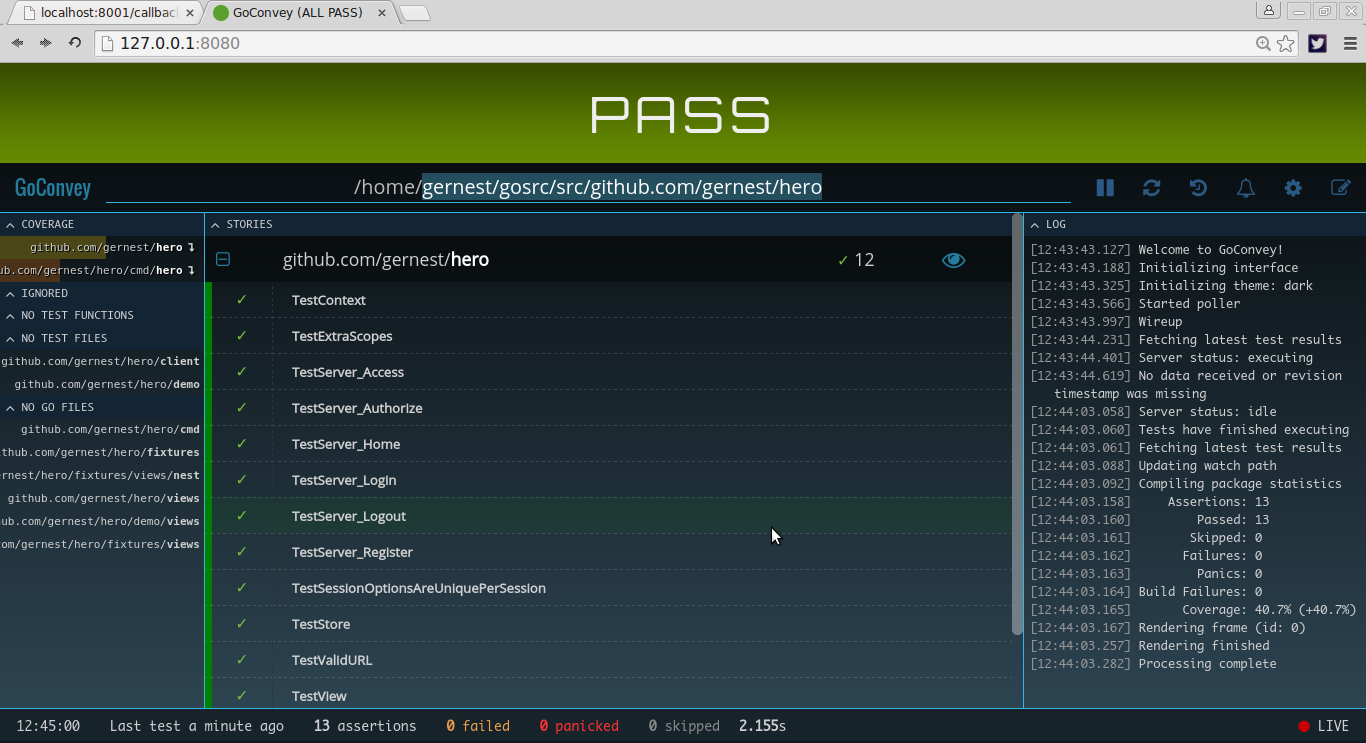The height and width of the screenshot is (743, 1366).
Task: Collapse the github.com/gernest/hero package stories
Action: point(223,260)
